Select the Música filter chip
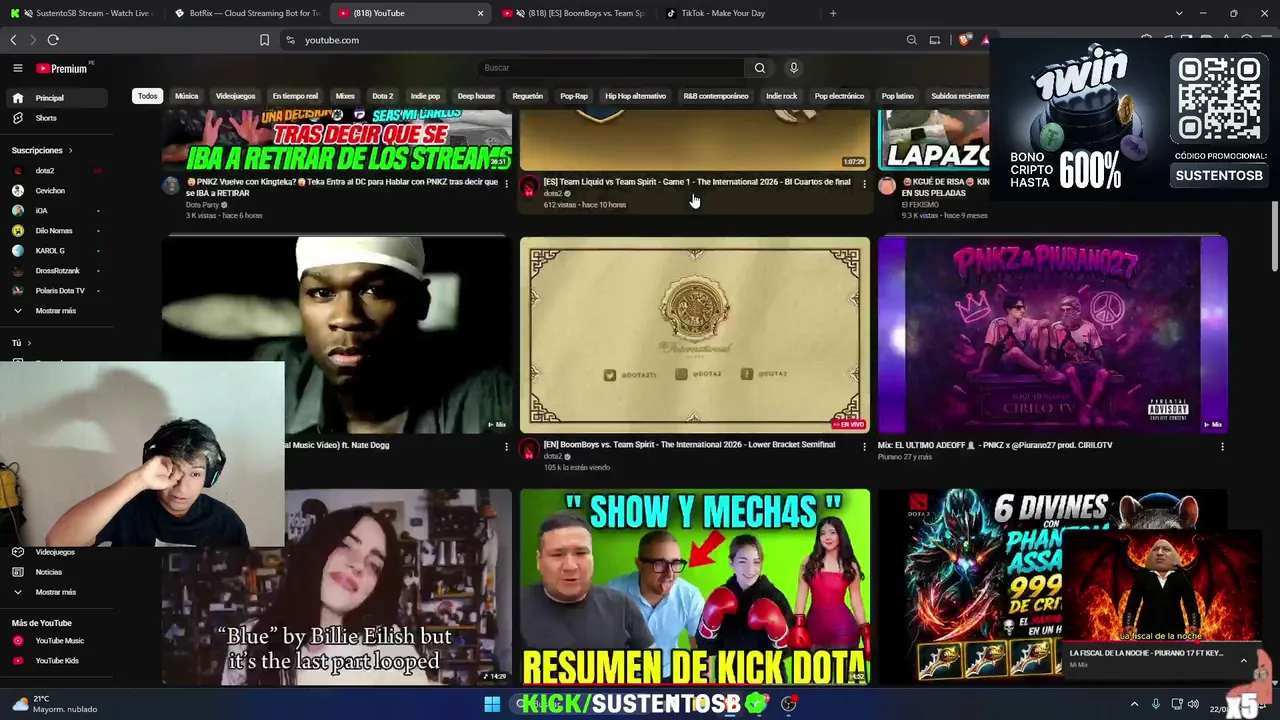Image resolution: width=1280 pixels, height=720 pixels. (x=187, y=96)
